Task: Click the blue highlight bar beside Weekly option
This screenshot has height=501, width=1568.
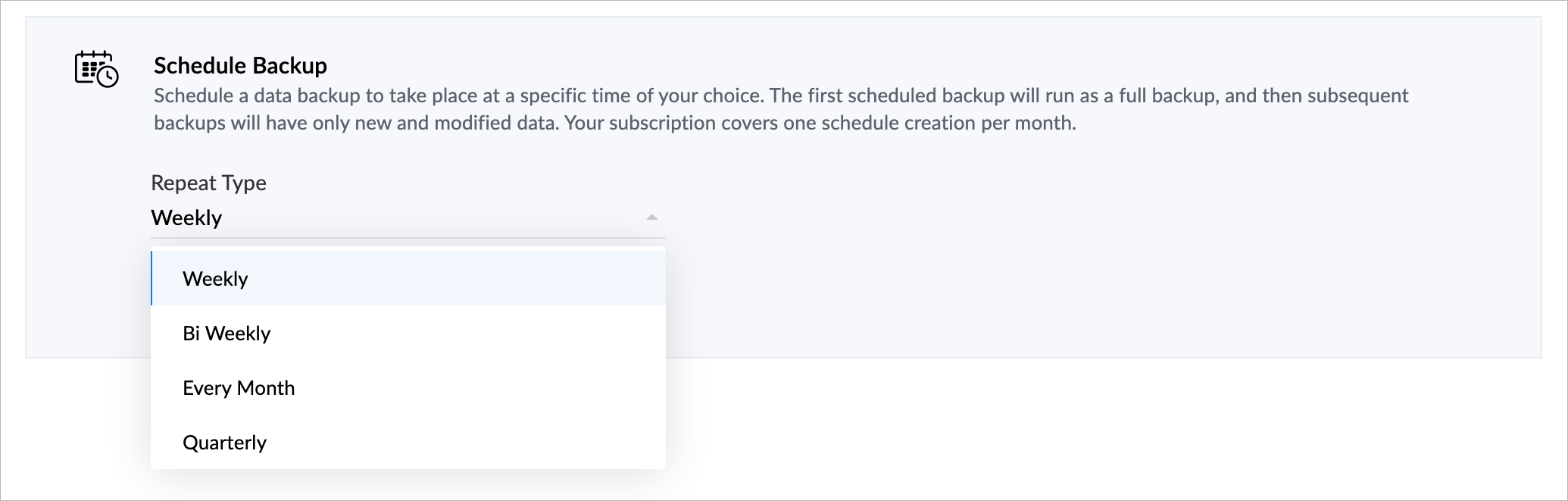Action: (x=151, y=279)
